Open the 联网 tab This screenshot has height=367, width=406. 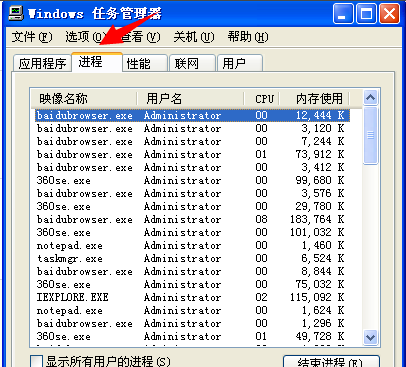coord(192,63)
